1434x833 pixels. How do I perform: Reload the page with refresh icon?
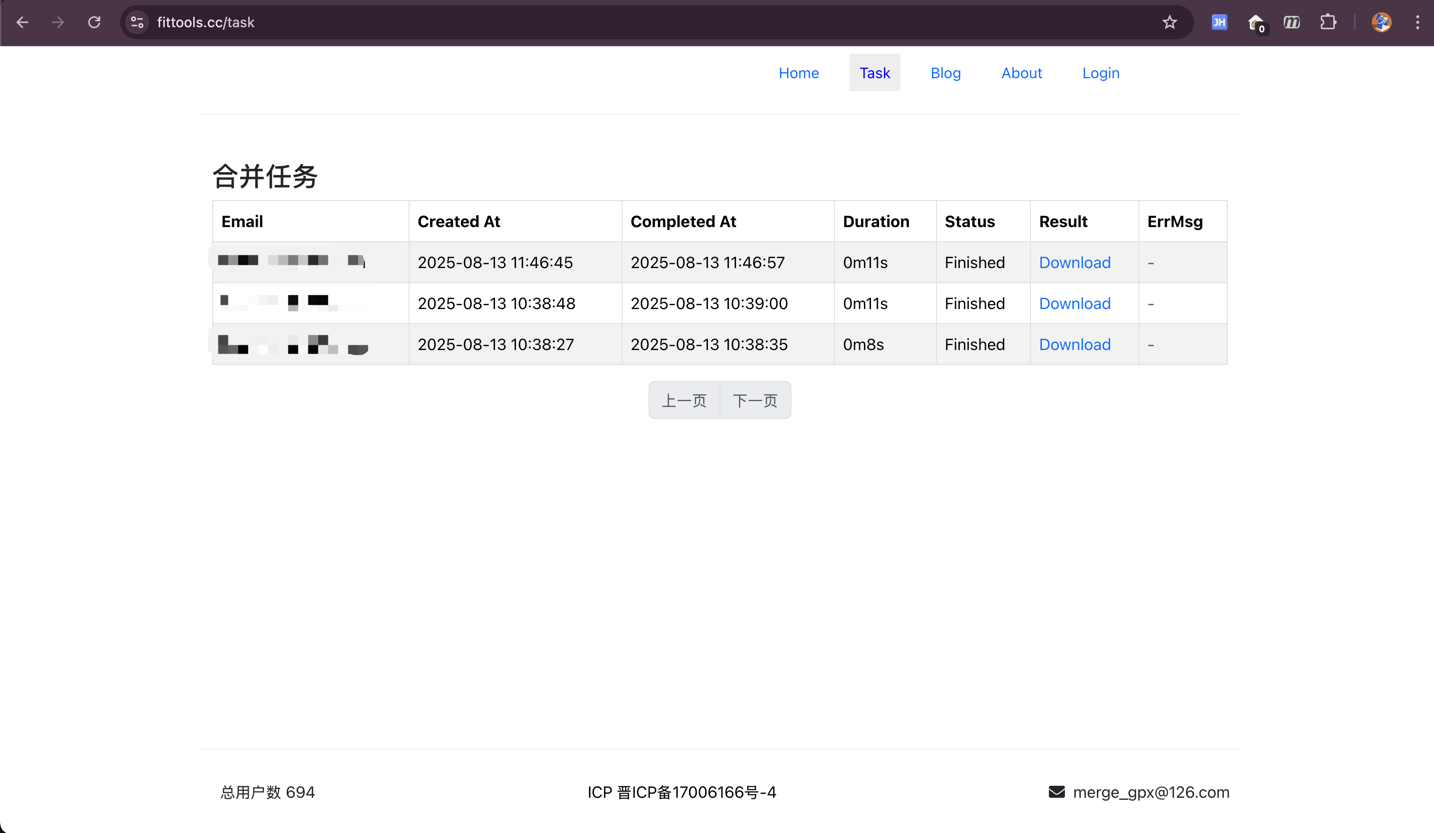tap(94, 22)
